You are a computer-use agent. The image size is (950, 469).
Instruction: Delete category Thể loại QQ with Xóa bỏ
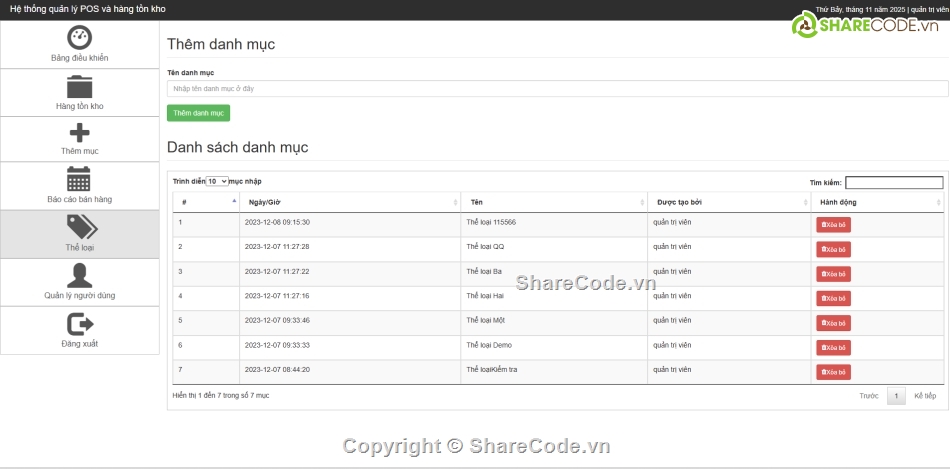coord(833,250)
